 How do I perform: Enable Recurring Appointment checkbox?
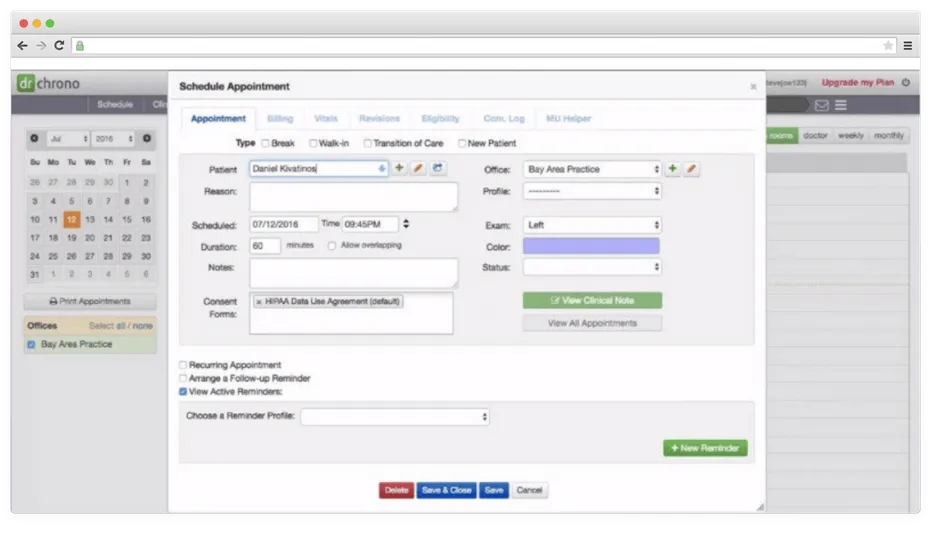183,365
